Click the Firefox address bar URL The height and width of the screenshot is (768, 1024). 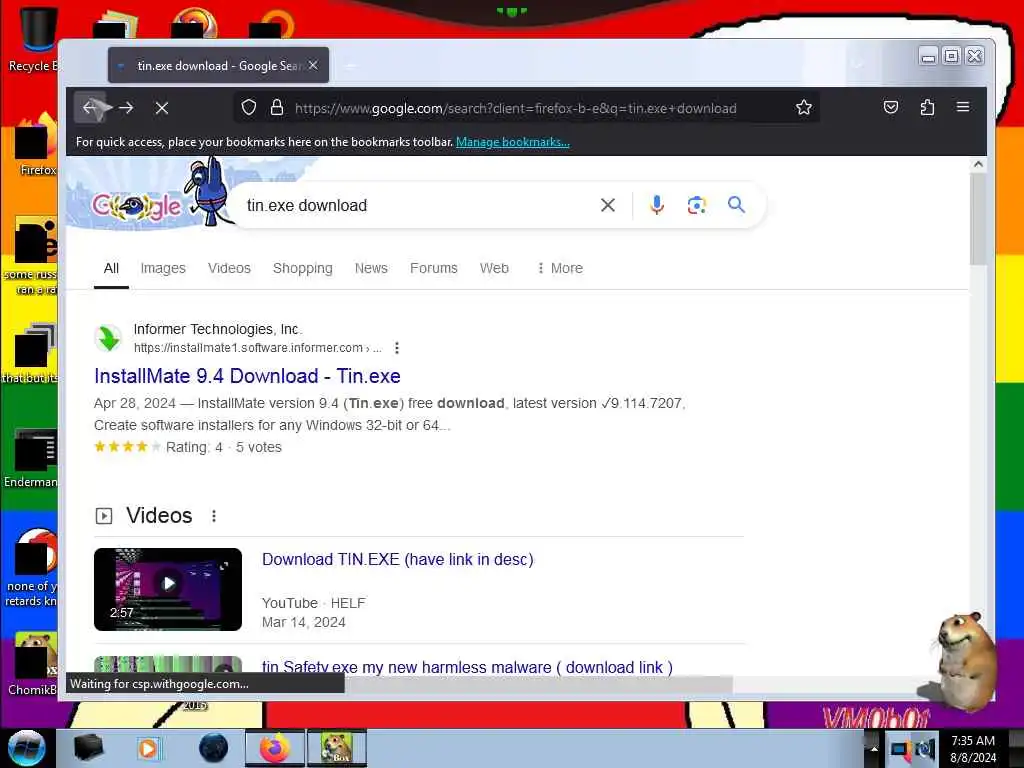[515, 108]
